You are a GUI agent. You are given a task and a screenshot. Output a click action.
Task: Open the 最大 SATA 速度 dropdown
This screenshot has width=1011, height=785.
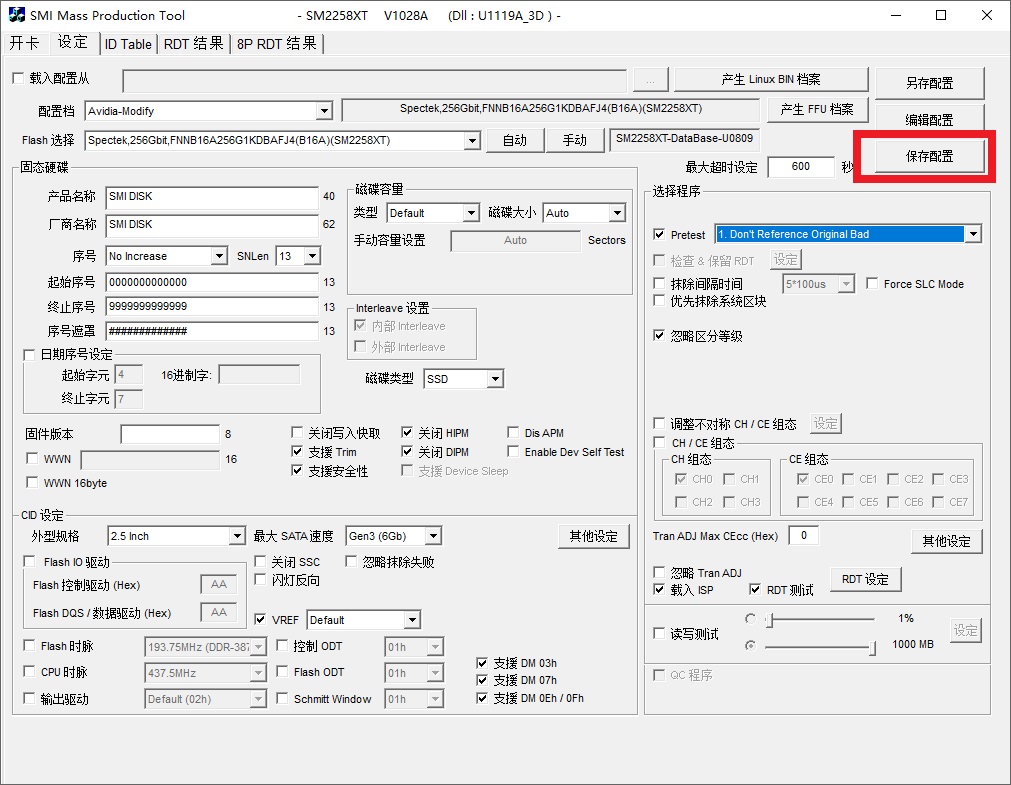431,537
